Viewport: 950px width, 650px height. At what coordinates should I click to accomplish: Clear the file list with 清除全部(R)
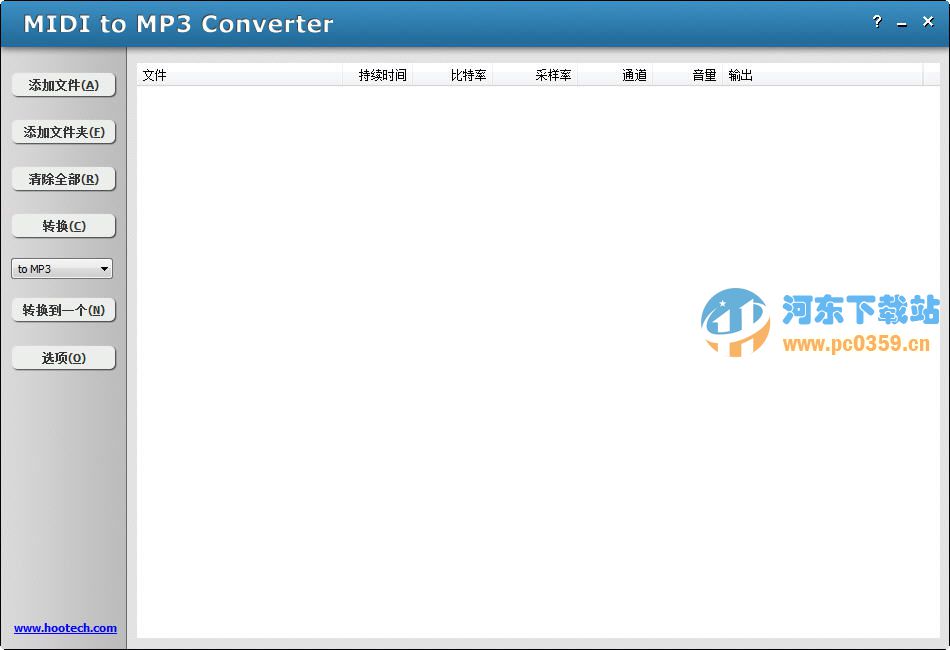pyautogui.click(x=63, y=178)
